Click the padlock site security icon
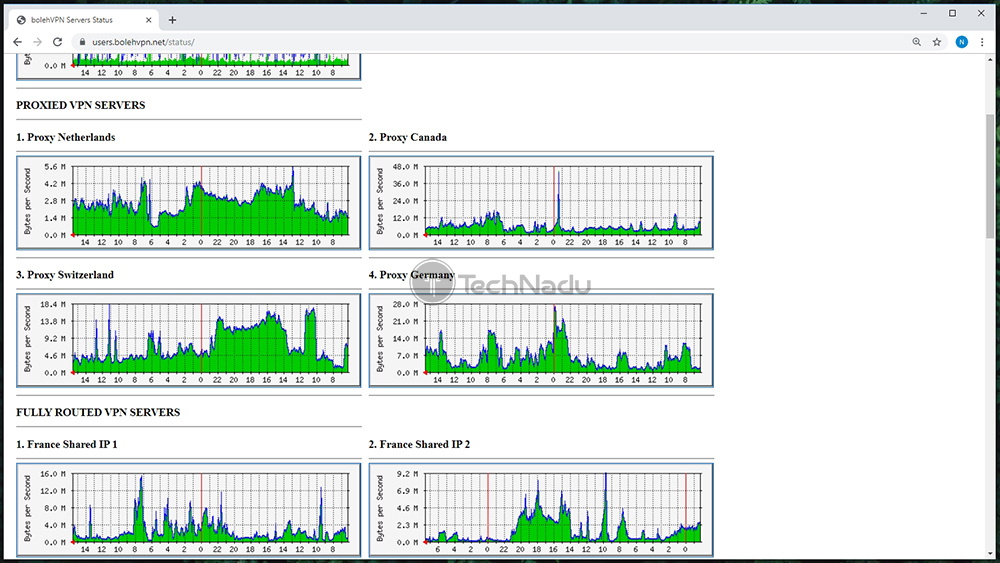Image resolution: width=1000 pixels, height=563 pixels. [82, 42]
